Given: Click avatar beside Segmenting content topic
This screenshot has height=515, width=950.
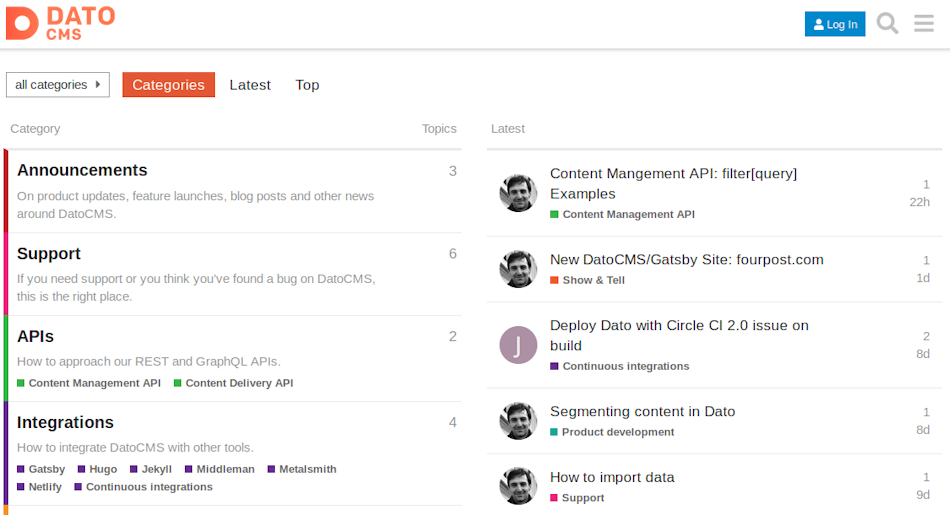Looking at the screenshot, I should click(x=518, y=420).
